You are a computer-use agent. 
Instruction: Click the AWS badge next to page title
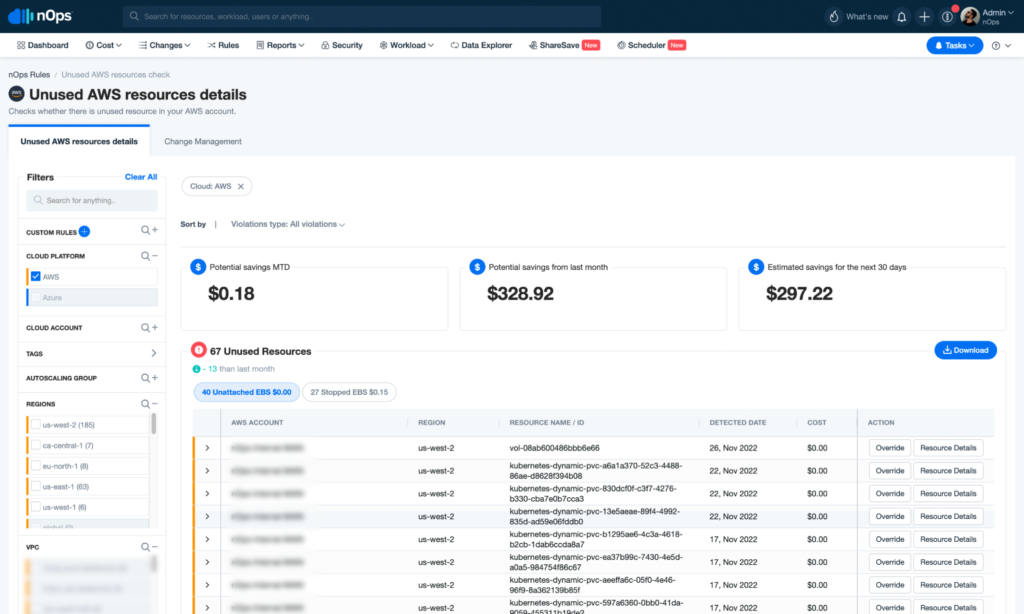tap(16, 94)
